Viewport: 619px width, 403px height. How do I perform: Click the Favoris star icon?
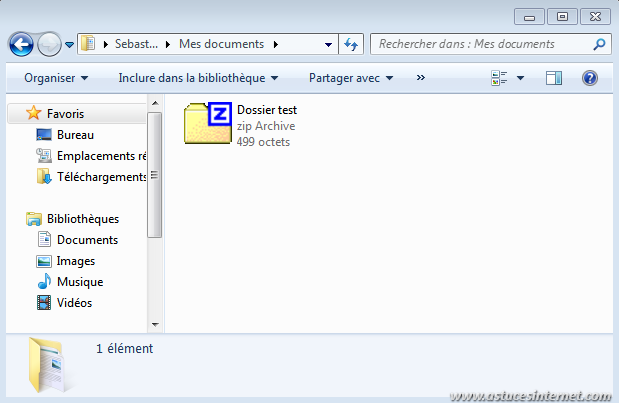[x=34, y=113]
